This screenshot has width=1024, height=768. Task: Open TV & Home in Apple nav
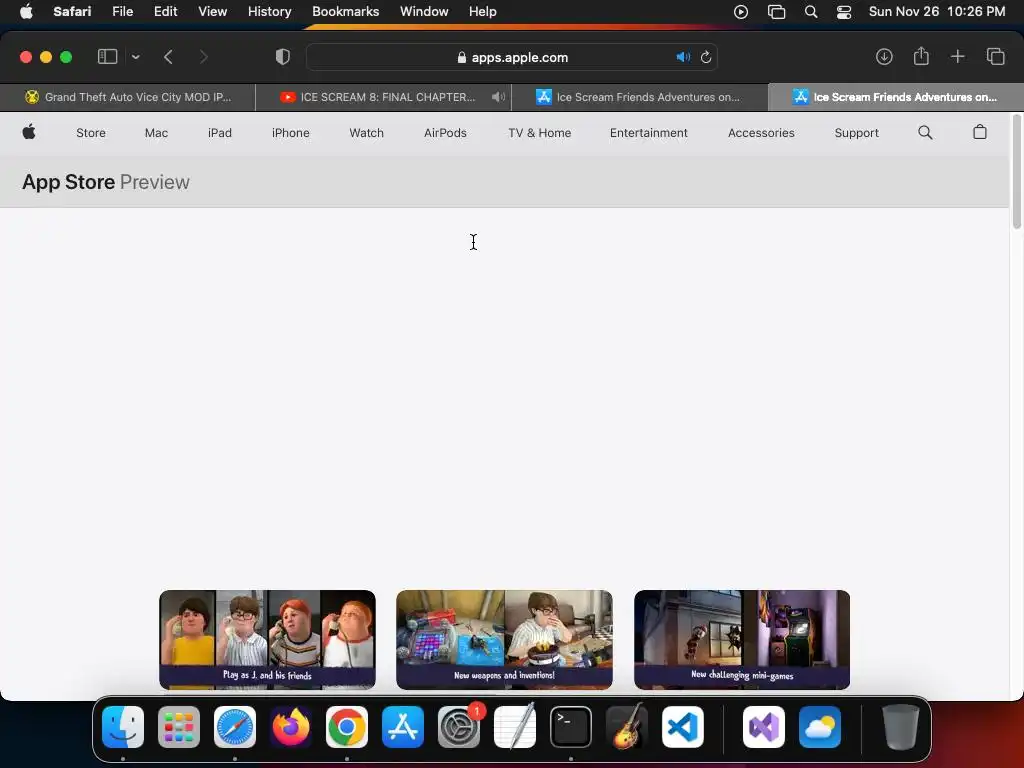pyautogui.click(x=539, y=133)
